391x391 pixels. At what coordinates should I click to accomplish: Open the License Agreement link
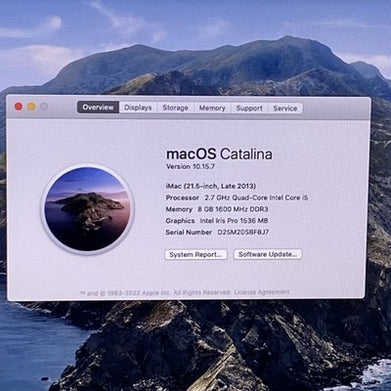tap(262, 292)
